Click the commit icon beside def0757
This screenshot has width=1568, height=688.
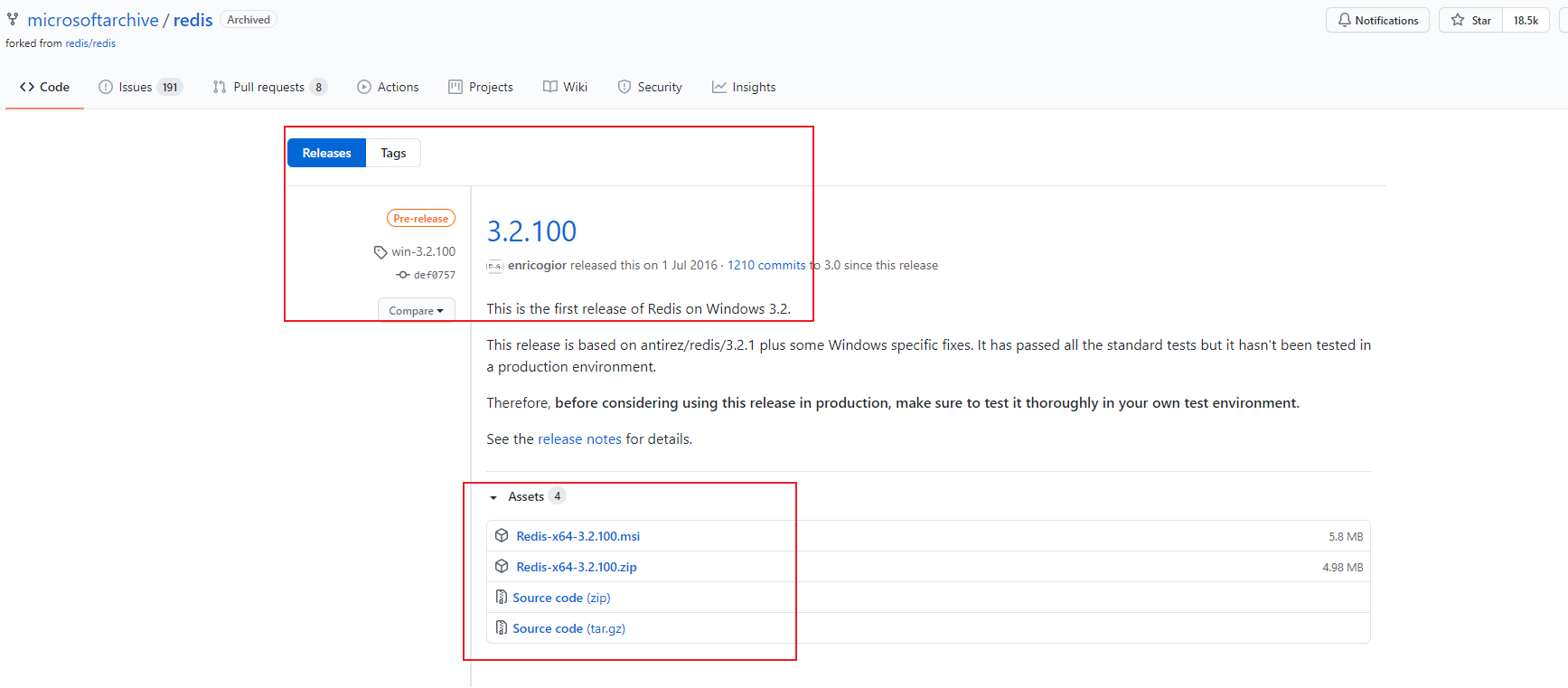pyautogui.click(x=403, y=275)
